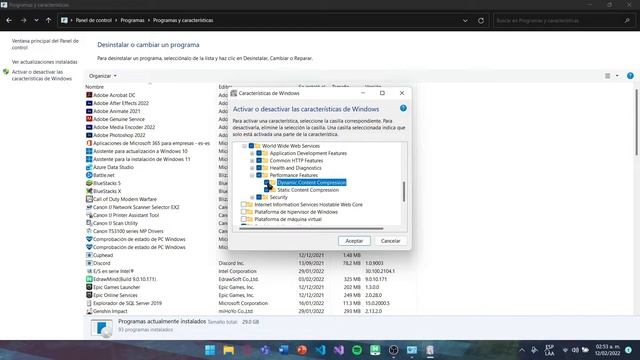Click the Adobe Acrobat DC program icon
Image resolution: width=640 pixels, height=360 pixels.
(89, 95)
